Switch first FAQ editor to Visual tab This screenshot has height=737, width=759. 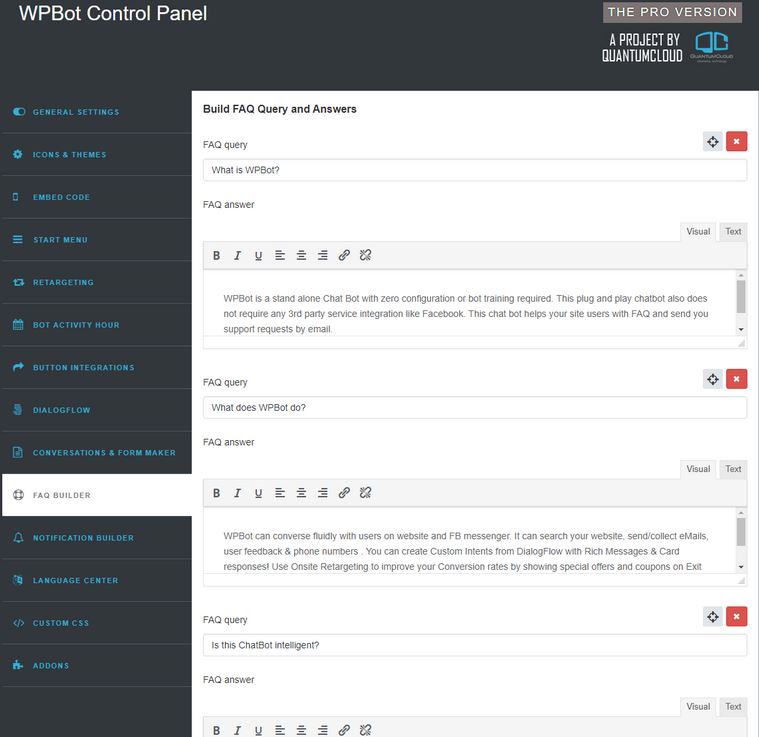[698, 231]
